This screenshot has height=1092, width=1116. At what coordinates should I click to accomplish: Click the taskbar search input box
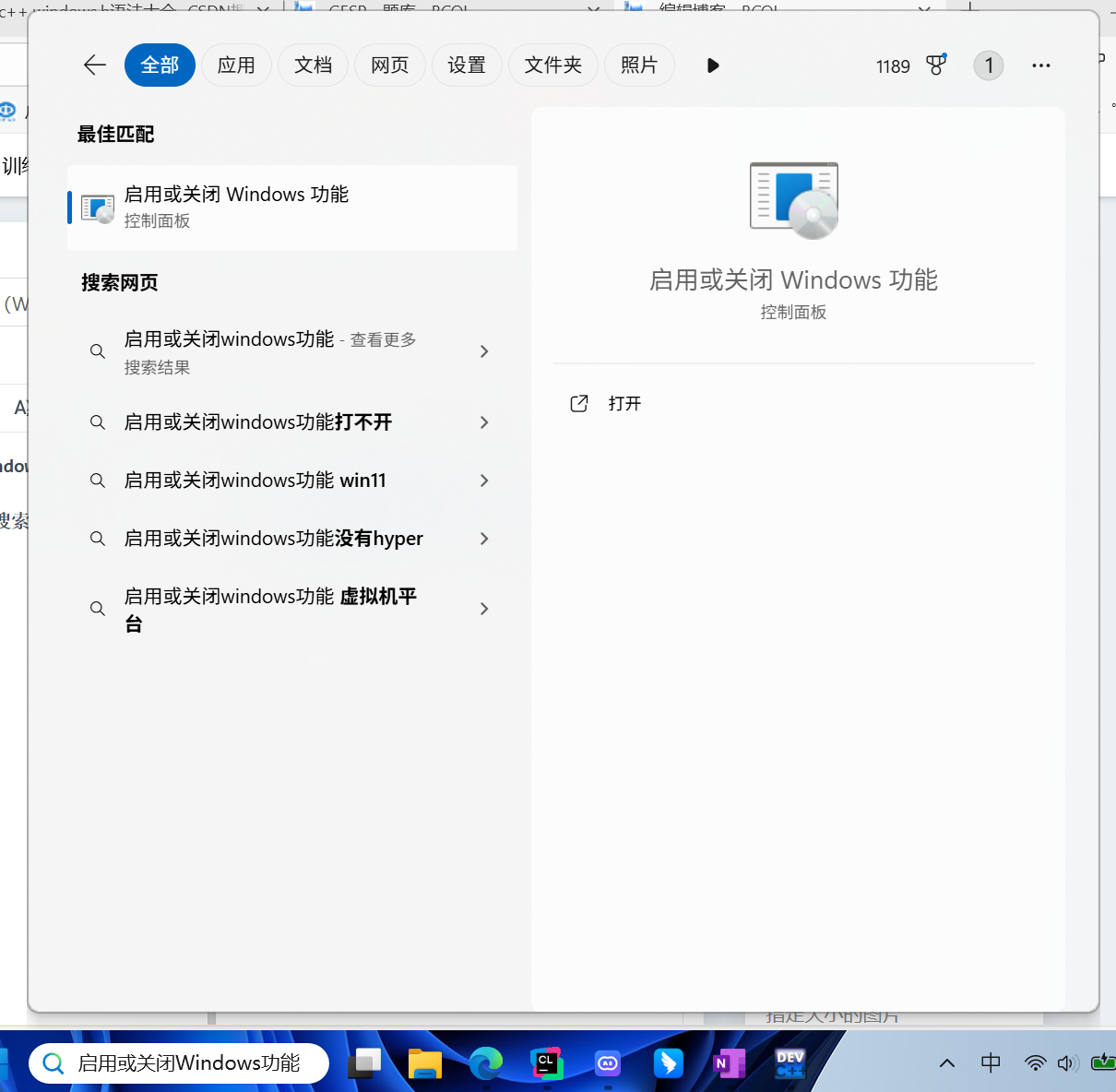pyautogui.click(x=188, y=1063)
